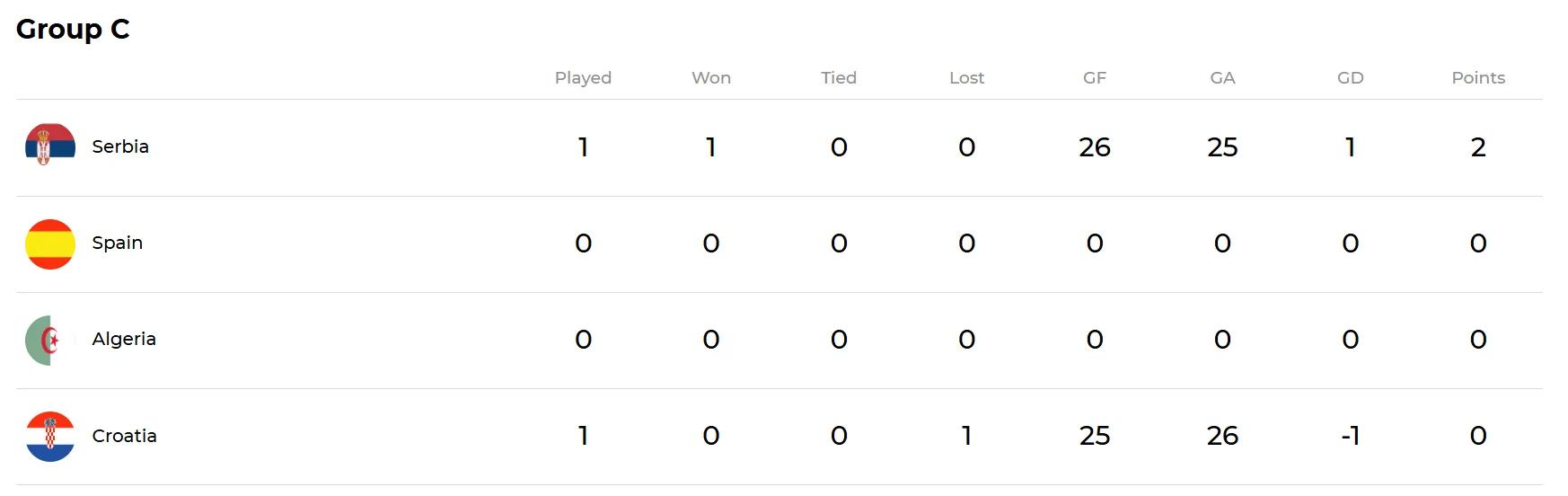Click the Serbia flag icon
The width and height of the screenshot is (1568, 496).
(50, 146)
